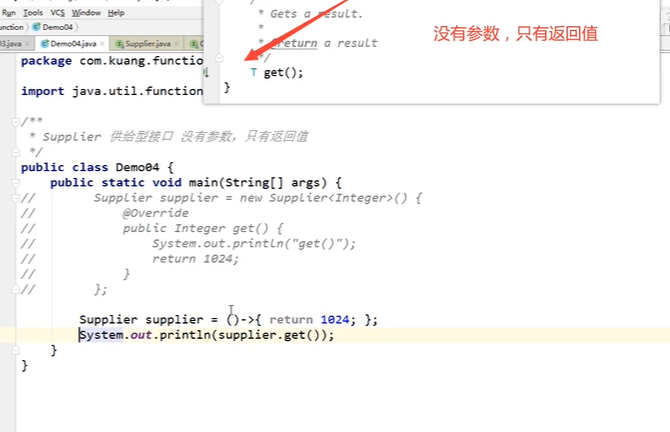Open the VCS menu
670x432 pixels.
tap(57, 13)
